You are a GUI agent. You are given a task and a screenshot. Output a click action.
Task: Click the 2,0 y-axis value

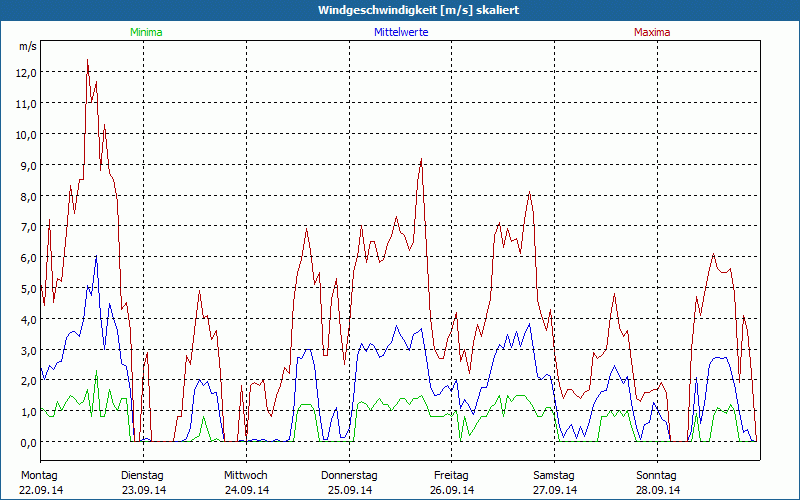pyautogui.click(x=29, y=381)
